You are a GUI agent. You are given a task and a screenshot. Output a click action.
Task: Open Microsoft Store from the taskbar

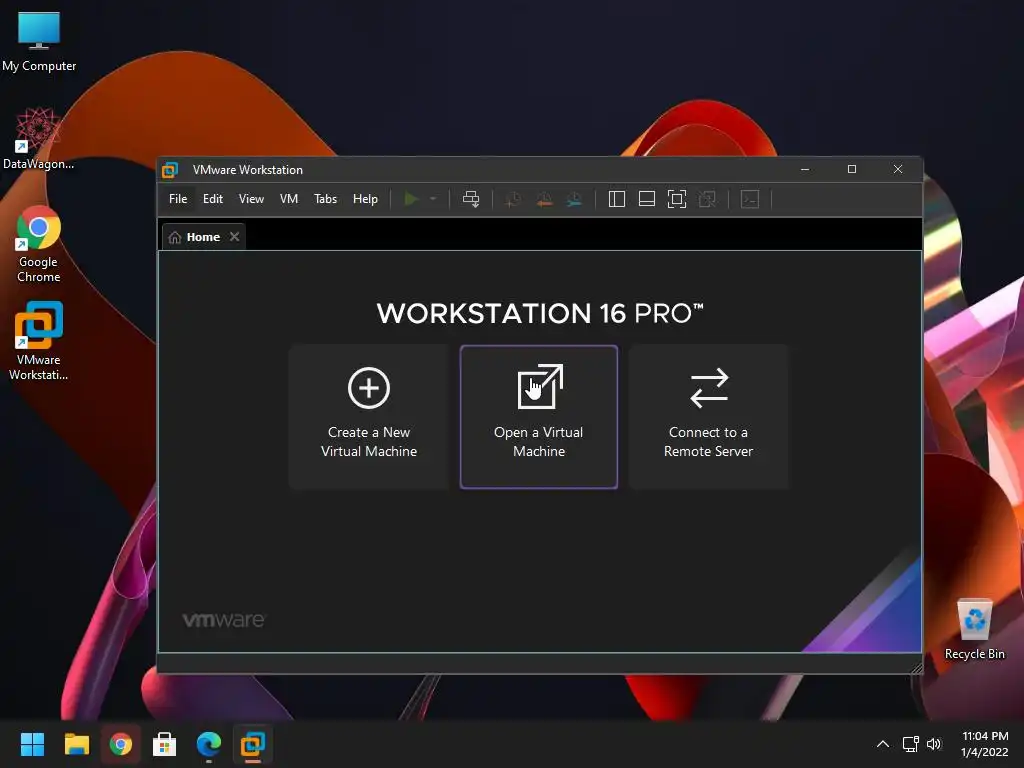(x=165, y=744)
